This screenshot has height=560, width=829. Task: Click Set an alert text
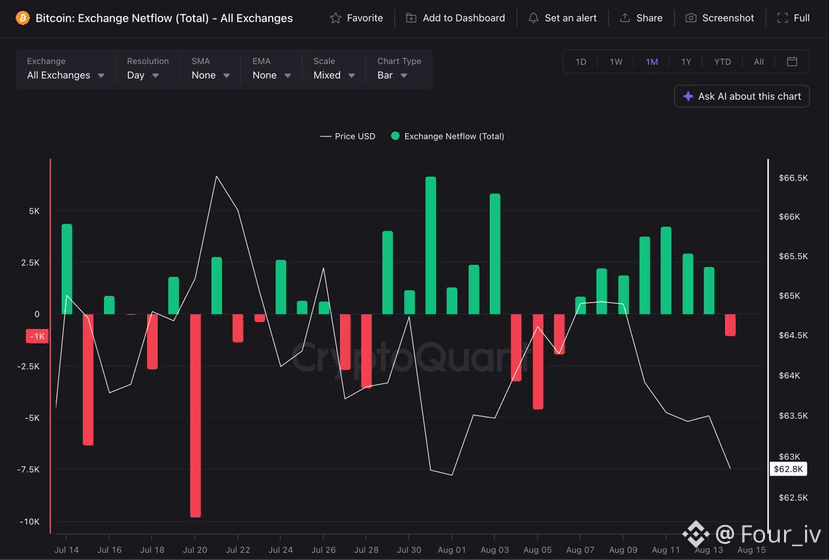point(570,18)
